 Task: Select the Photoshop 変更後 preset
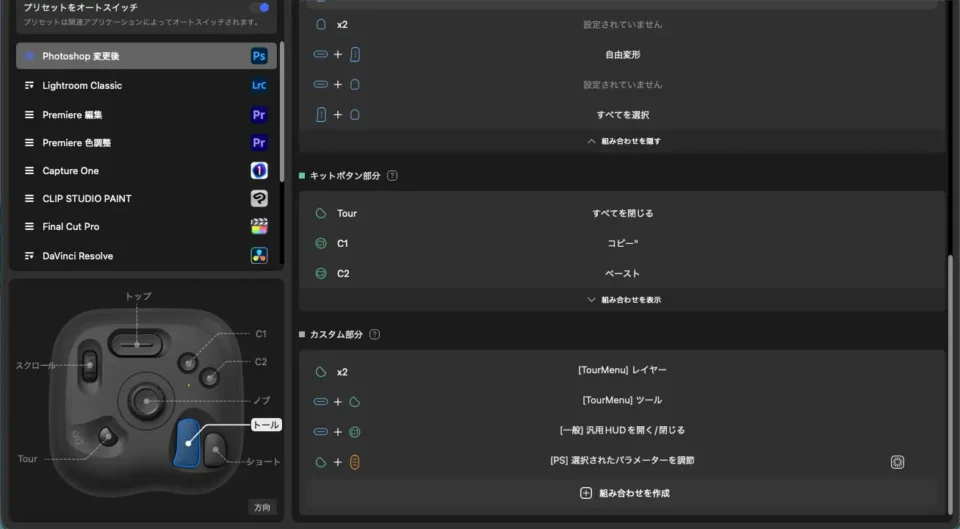[x=146, y=56]
